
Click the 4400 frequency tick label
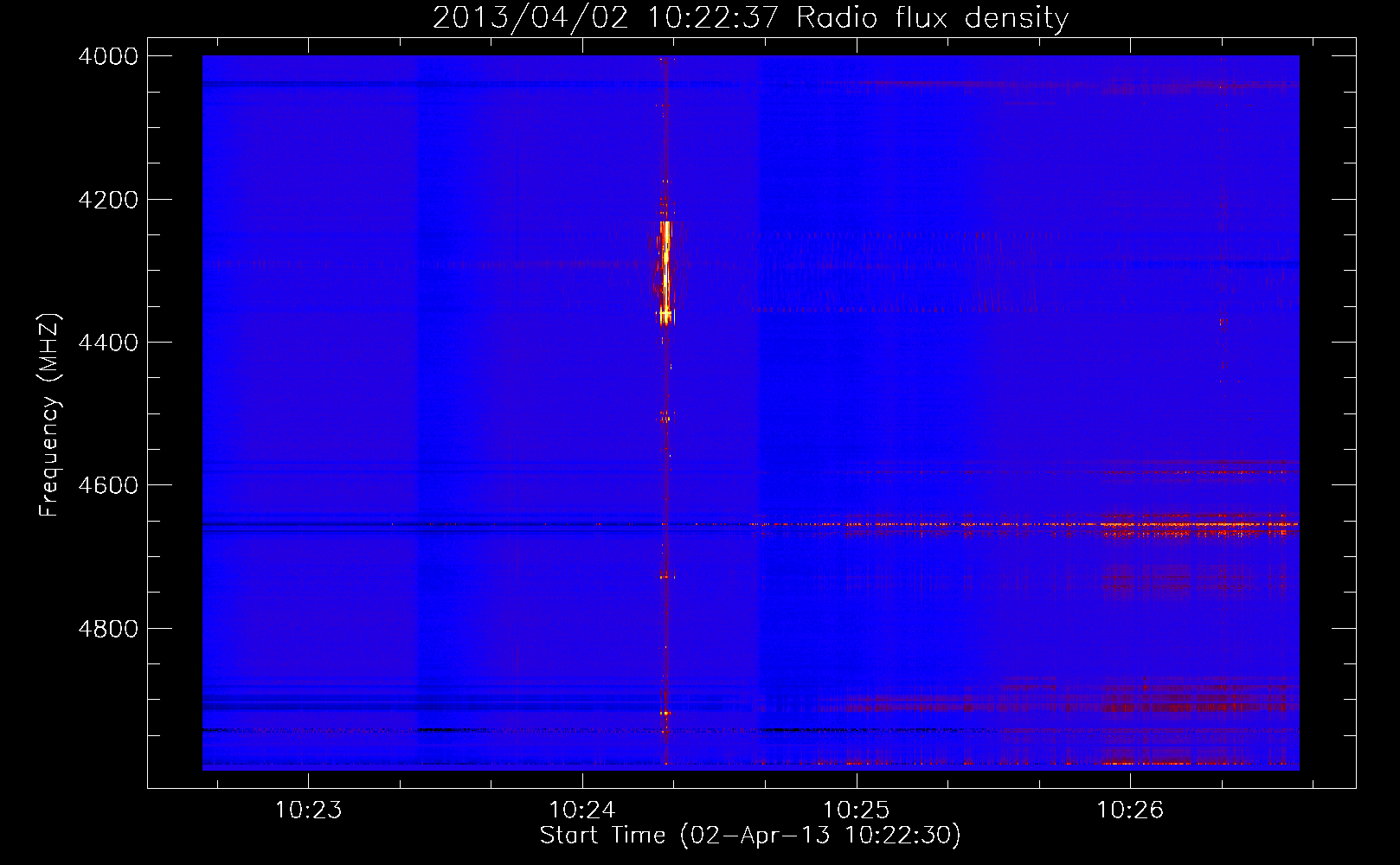click(108, 343)
